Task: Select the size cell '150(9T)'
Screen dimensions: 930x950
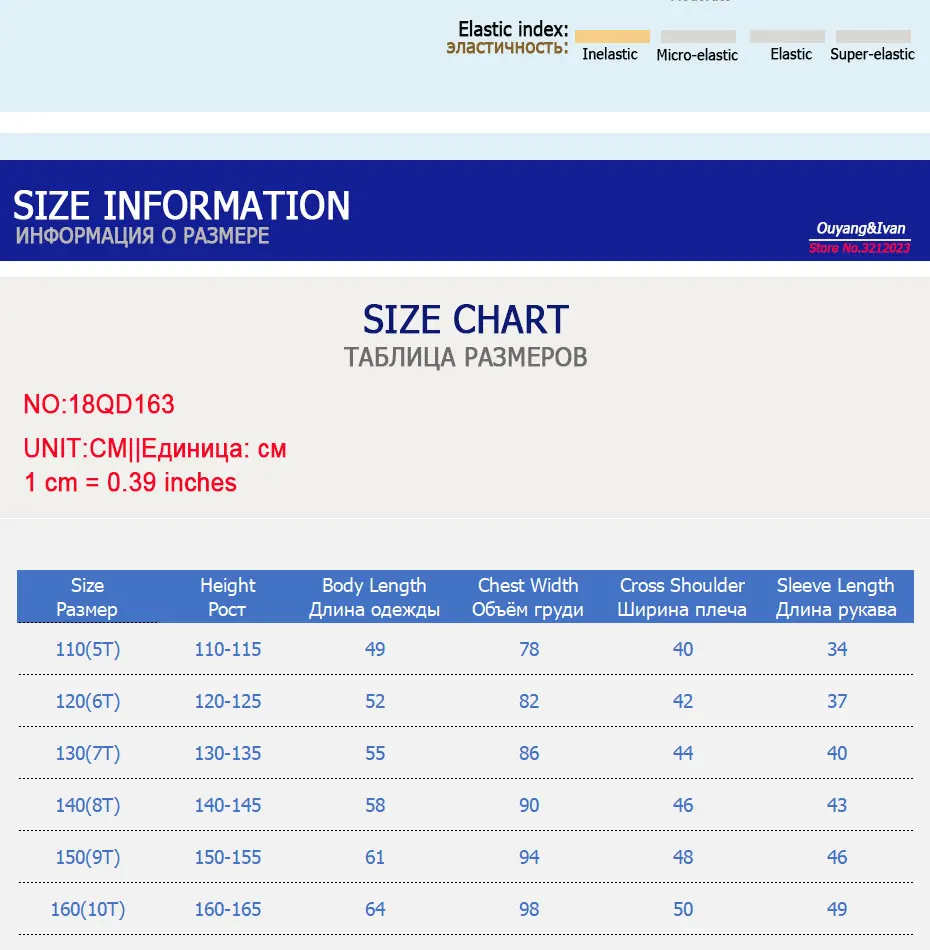Action: point(88,857)
